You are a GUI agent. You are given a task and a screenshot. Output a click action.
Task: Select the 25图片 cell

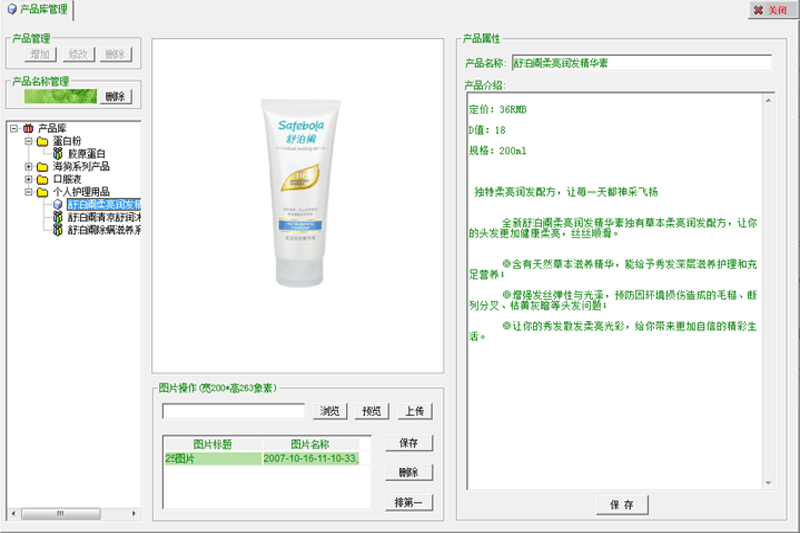click(213, 459)
